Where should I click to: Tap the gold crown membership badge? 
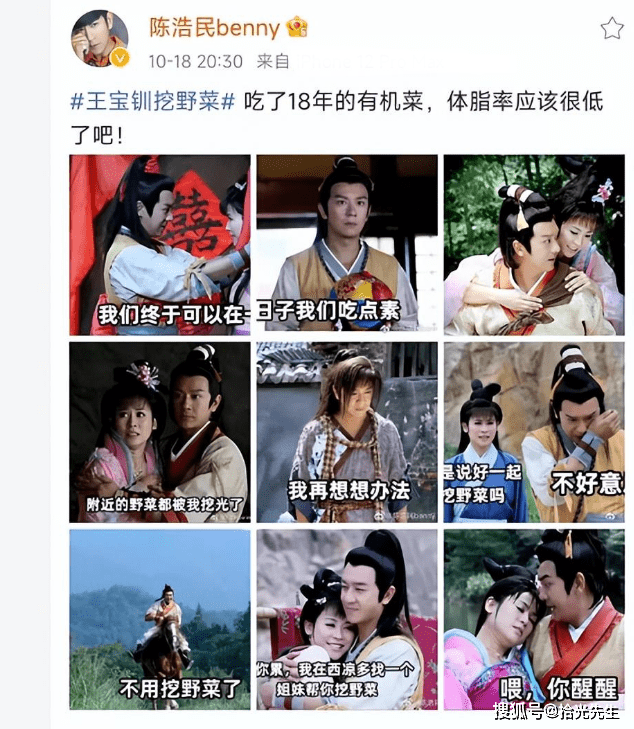click(297, 27)
